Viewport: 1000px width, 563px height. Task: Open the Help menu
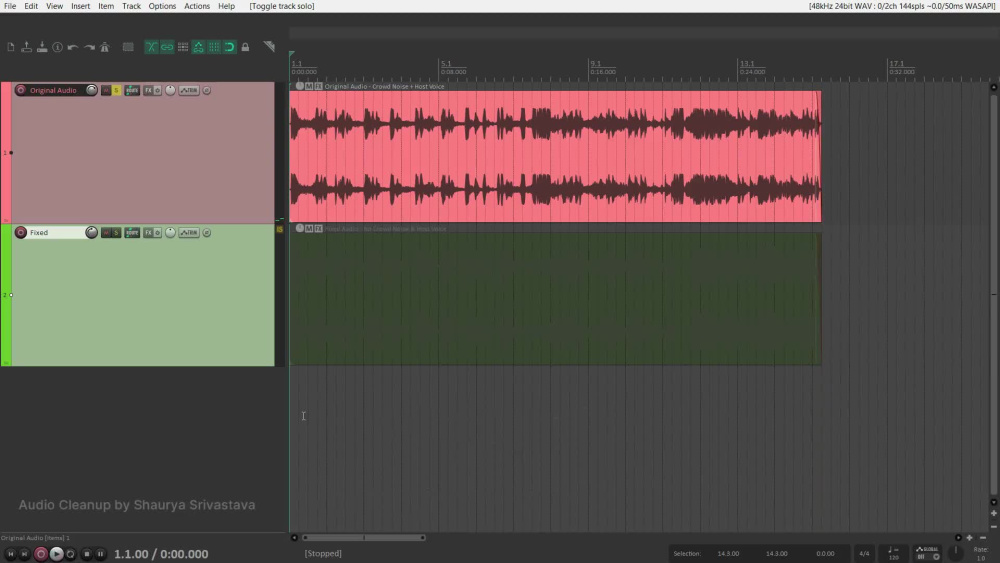click(x=226, y=6)
